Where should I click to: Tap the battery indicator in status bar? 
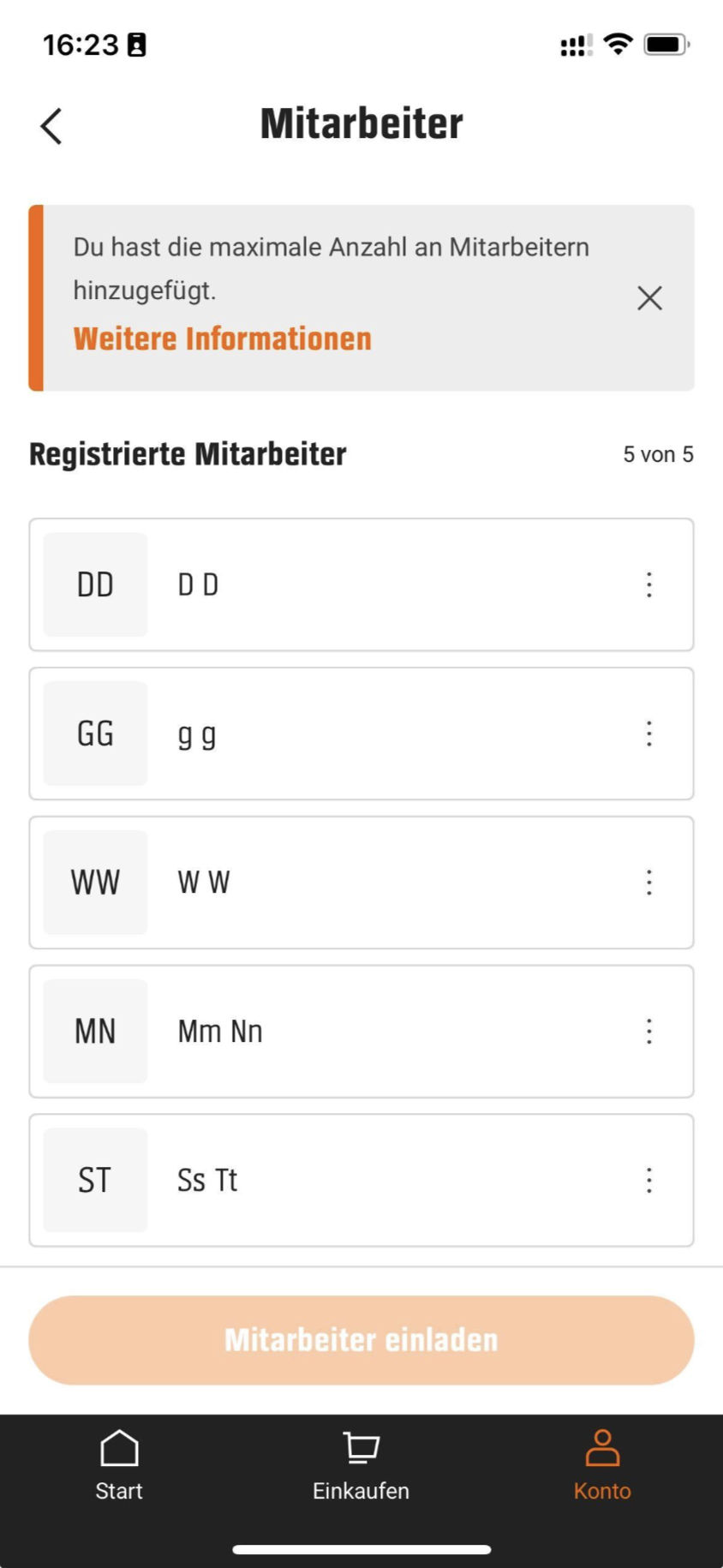pyautogui.click(x=666, y=45)
